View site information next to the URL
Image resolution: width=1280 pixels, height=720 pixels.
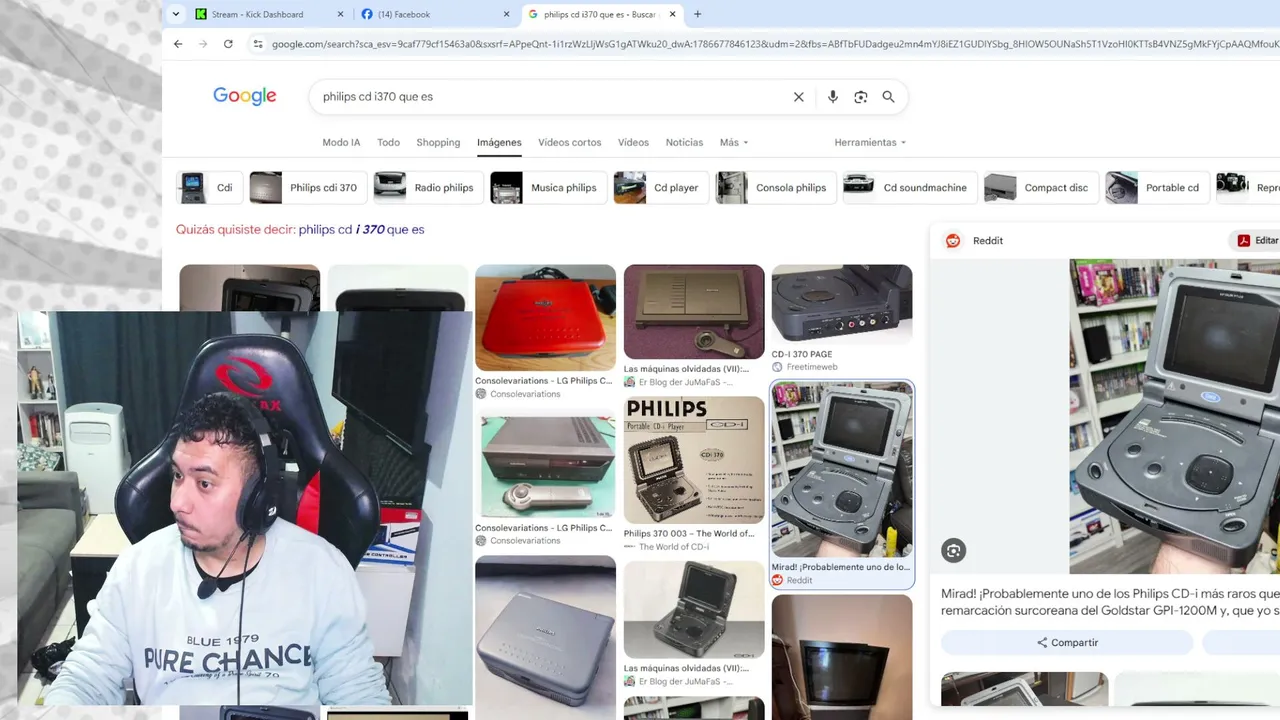coord(258,44)
